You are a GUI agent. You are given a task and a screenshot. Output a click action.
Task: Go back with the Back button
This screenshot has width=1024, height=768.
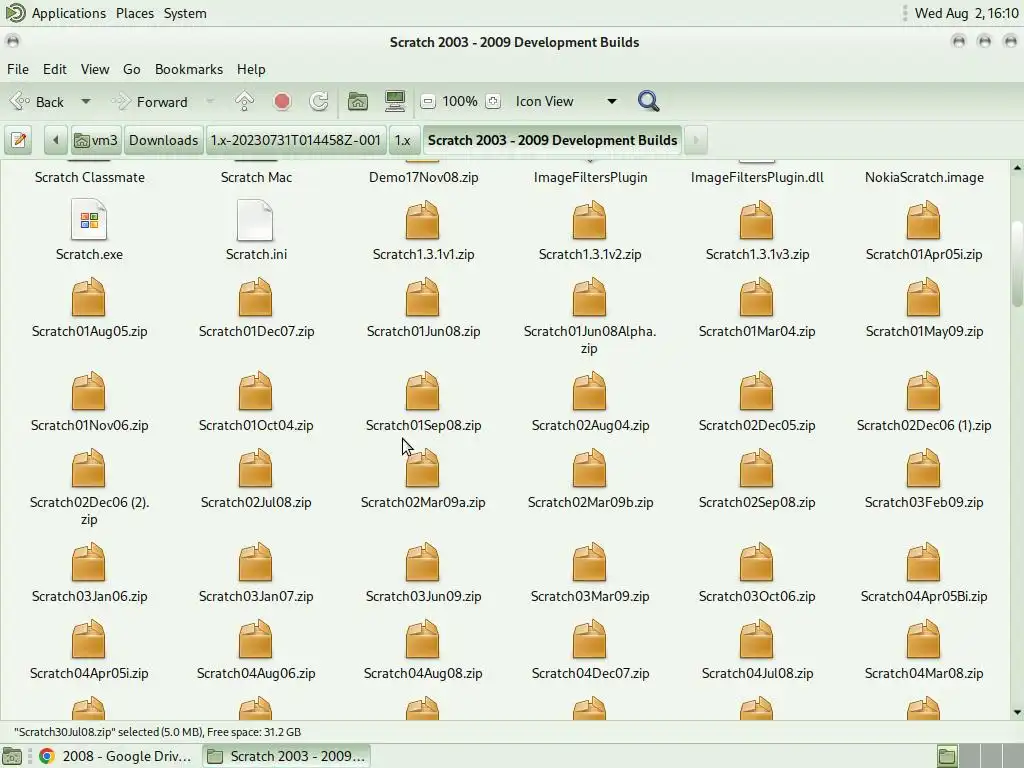[x=39, y=102]
